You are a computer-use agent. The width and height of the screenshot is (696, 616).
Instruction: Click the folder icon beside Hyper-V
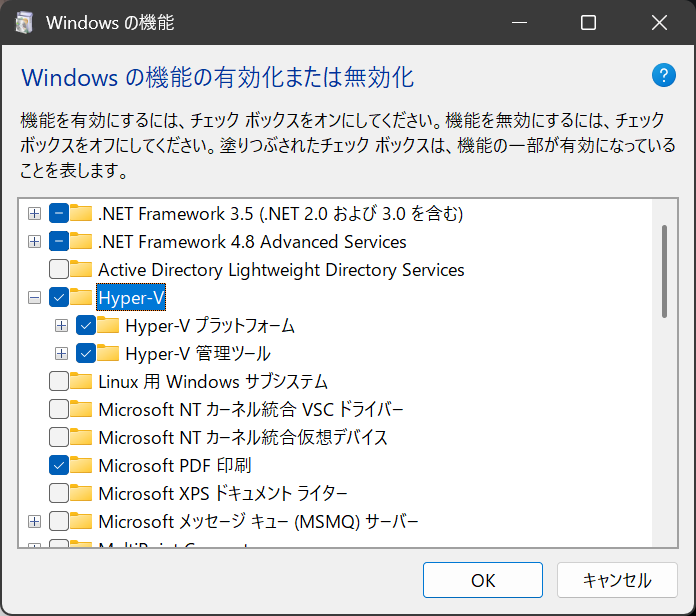[x=82, y=297]
